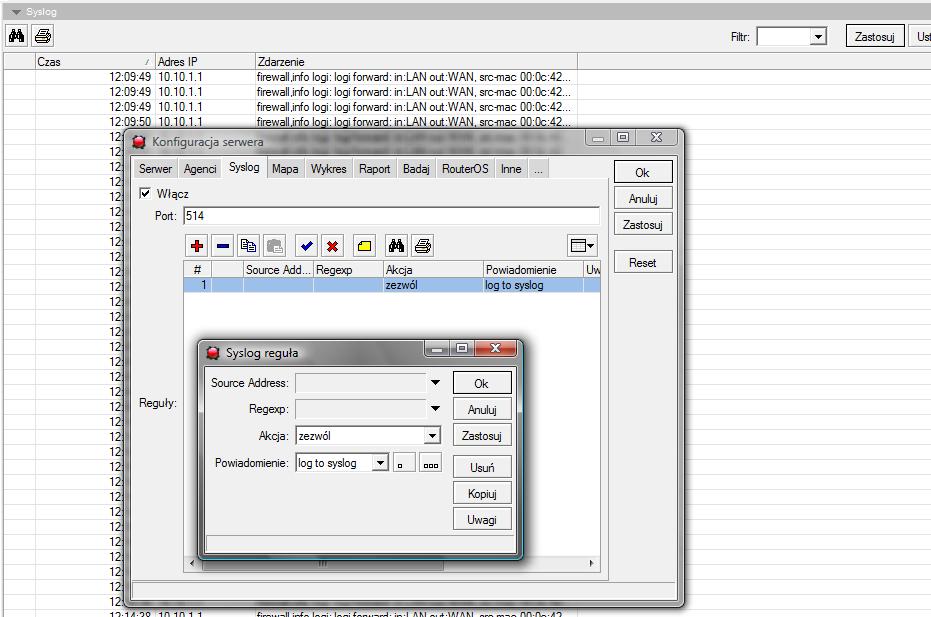
Task: Open the columns selector dropdown icon
Action: point(582,245)
